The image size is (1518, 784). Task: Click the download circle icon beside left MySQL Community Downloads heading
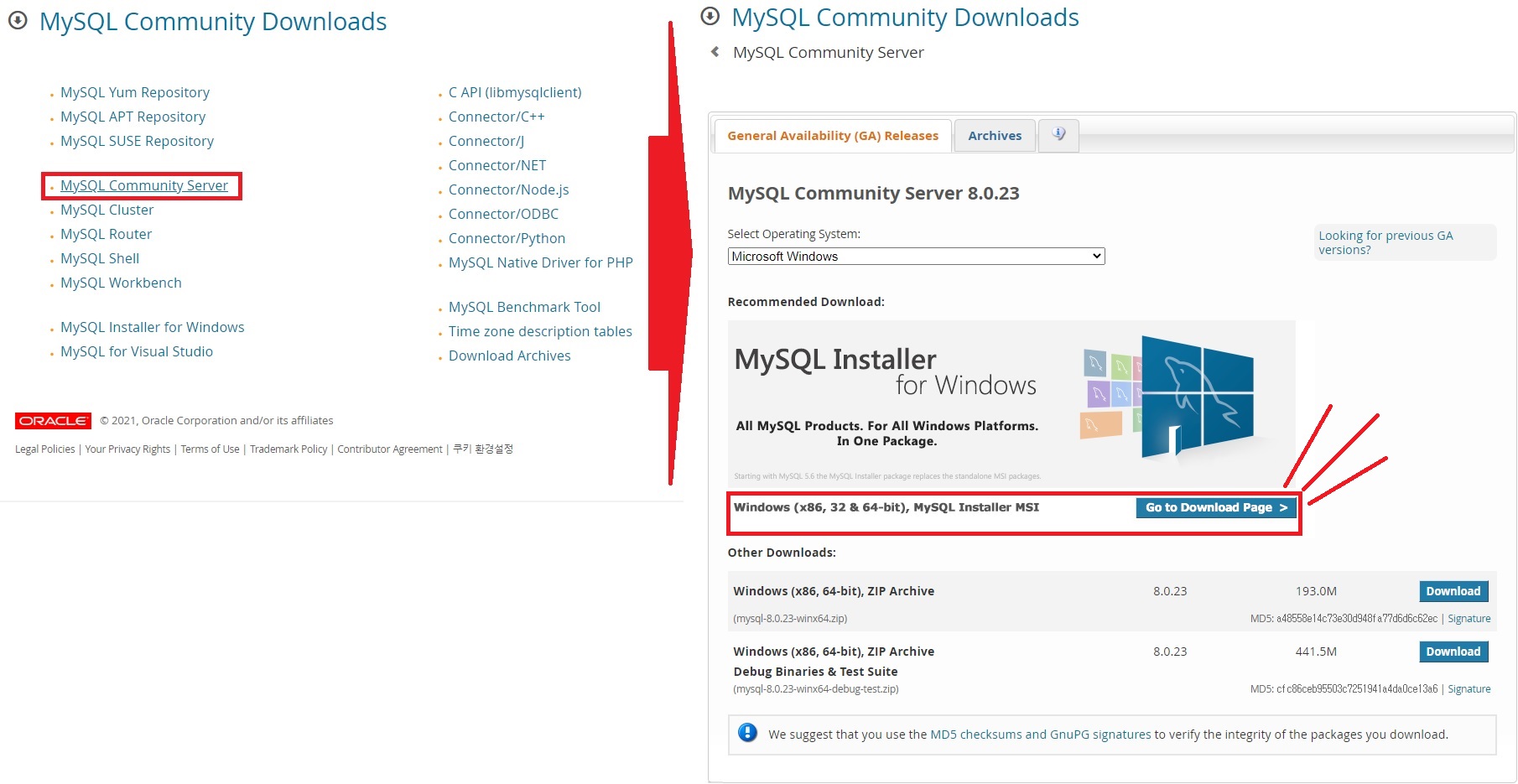tap(18, 21)
